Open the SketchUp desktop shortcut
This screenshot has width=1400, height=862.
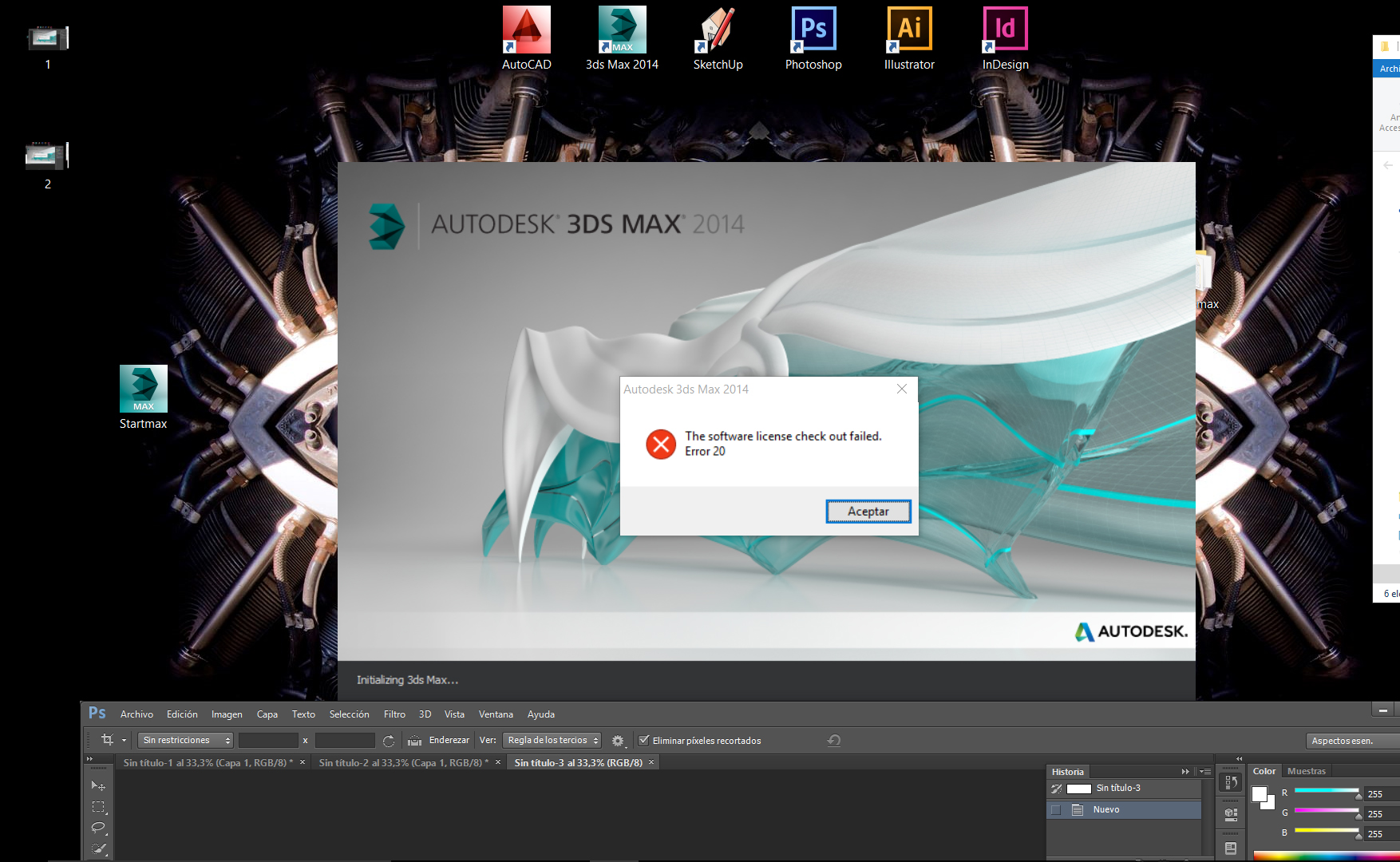(718, 38)
